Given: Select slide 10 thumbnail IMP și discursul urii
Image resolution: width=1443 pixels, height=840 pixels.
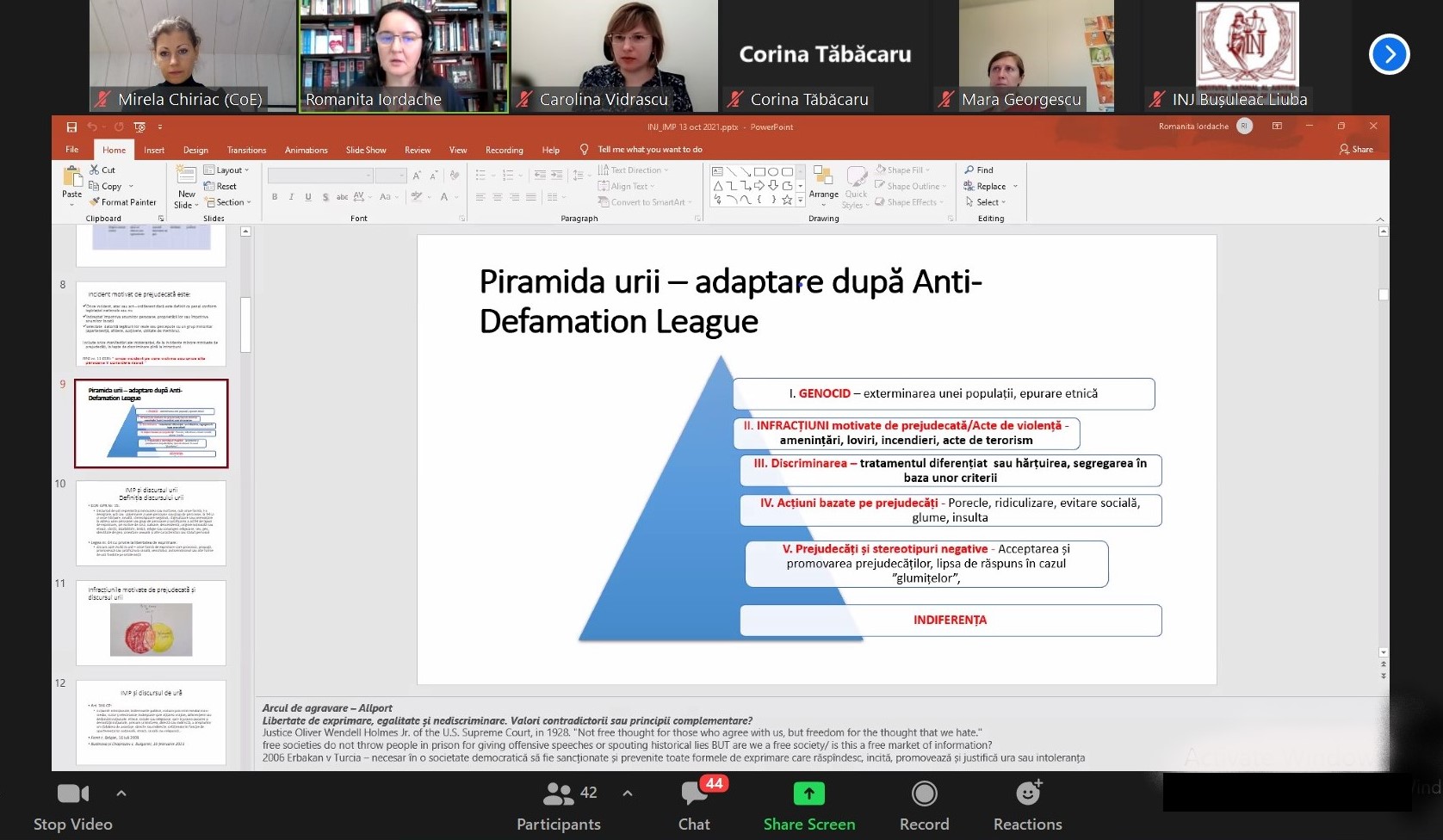Looking at the screenshot, I should tap(151, 523).
